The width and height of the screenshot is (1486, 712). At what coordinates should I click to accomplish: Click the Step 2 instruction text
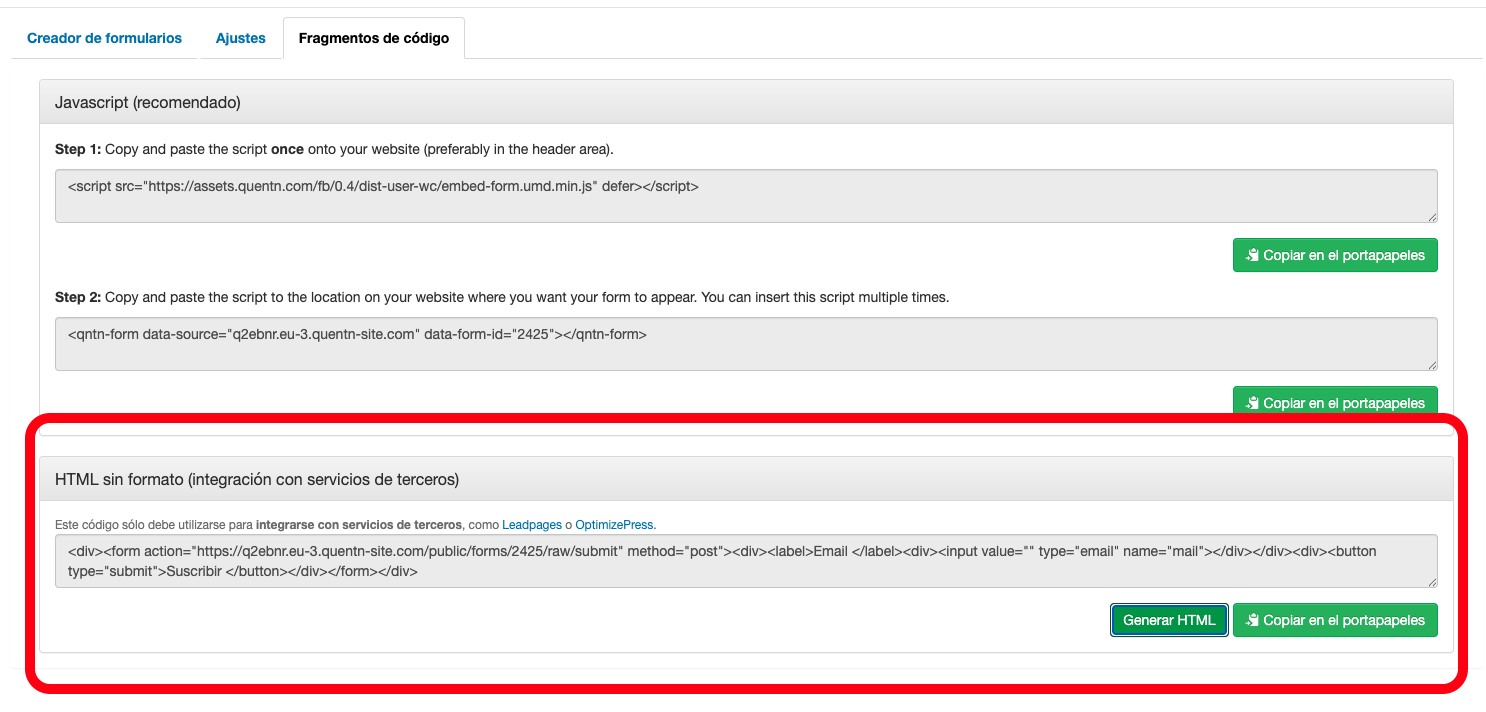[502, 297]
